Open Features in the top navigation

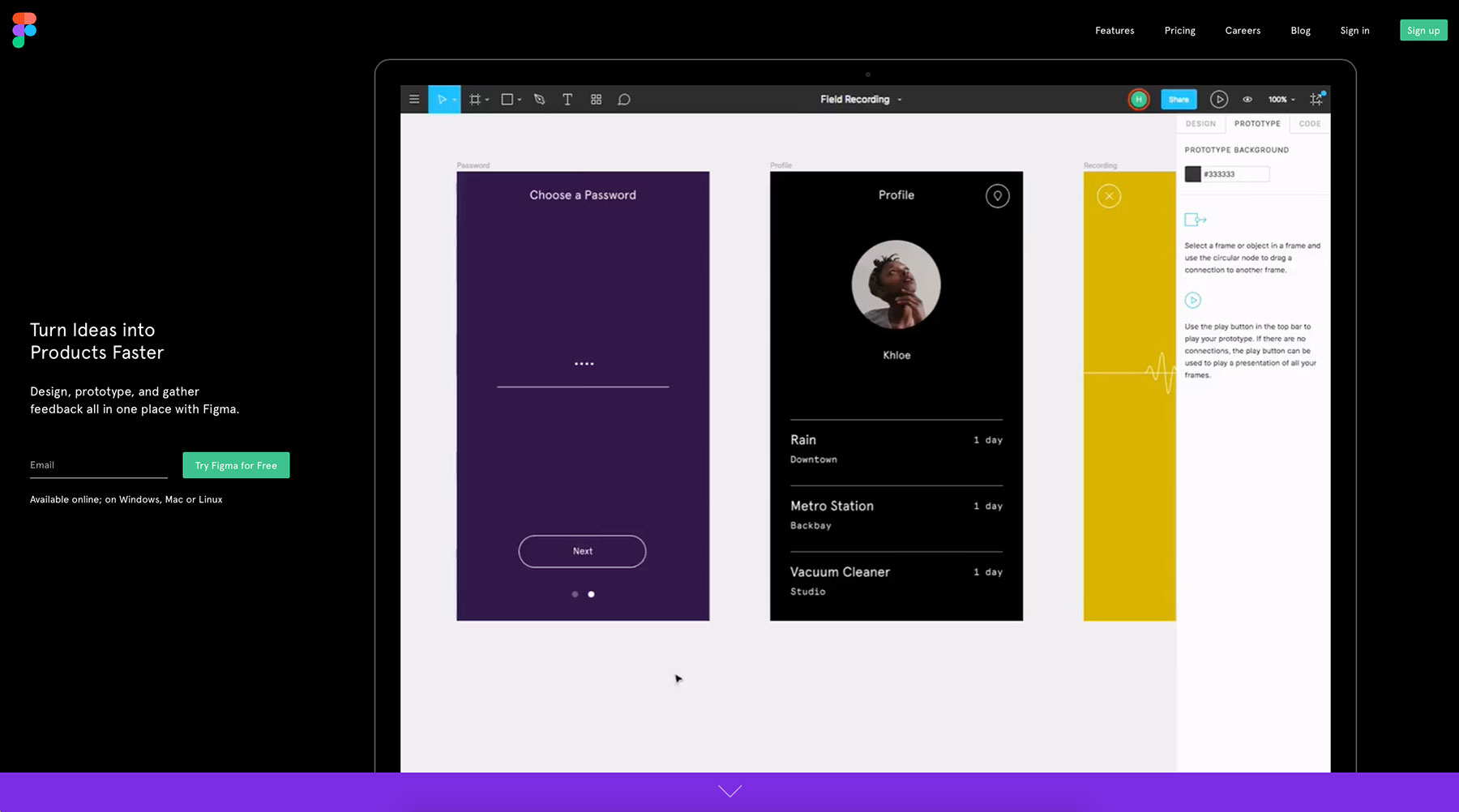point(1115,31)
